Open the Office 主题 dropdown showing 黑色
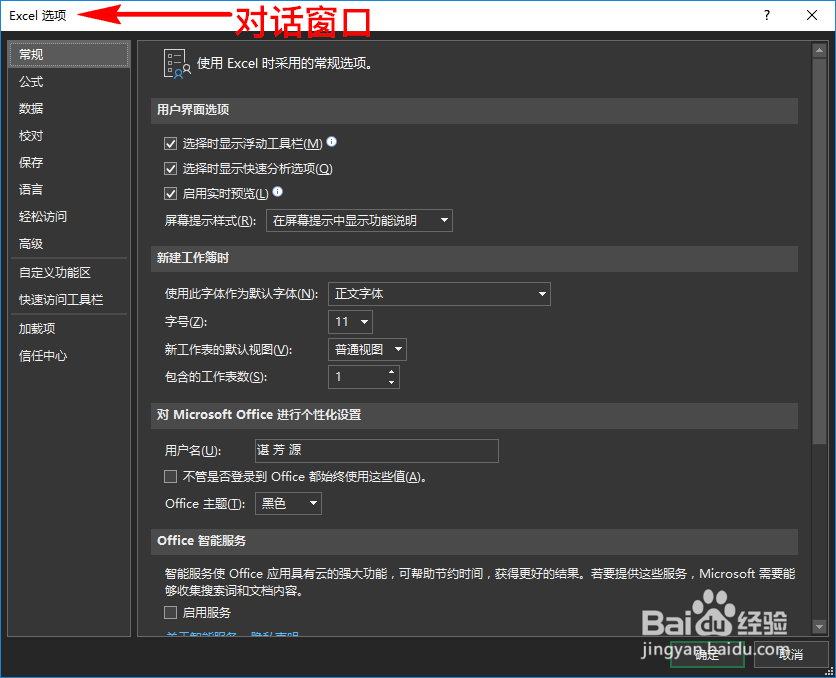This screenshot has height=678, width=836. pos(288,503)
